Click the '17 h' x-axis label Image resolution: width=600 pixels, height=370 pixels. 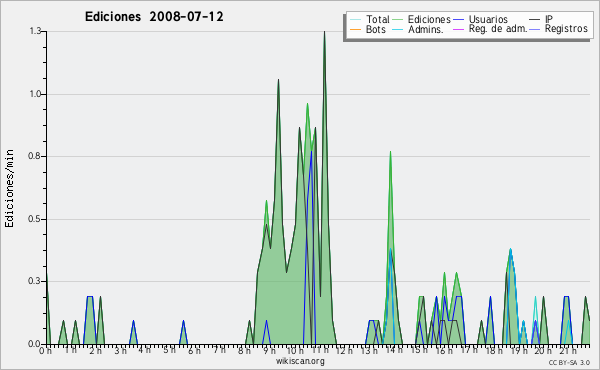[469, 350]
